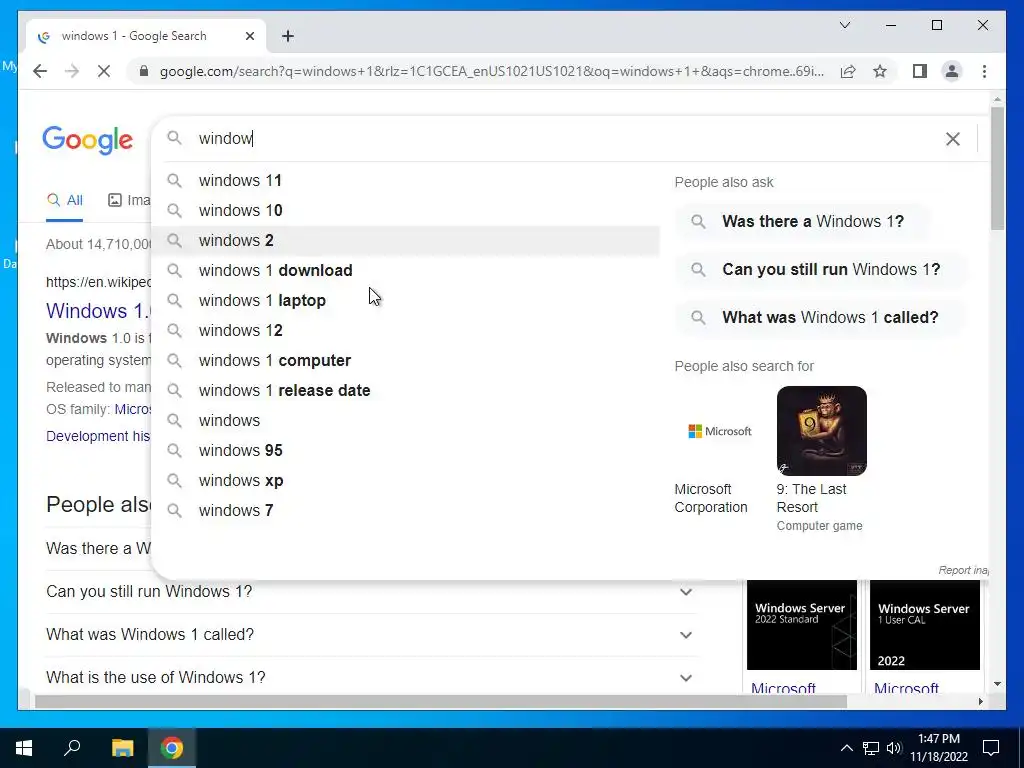Open Chrome side panel
Screen dimensions: 1024x768
pyautogui.click(x=920, y=71)
